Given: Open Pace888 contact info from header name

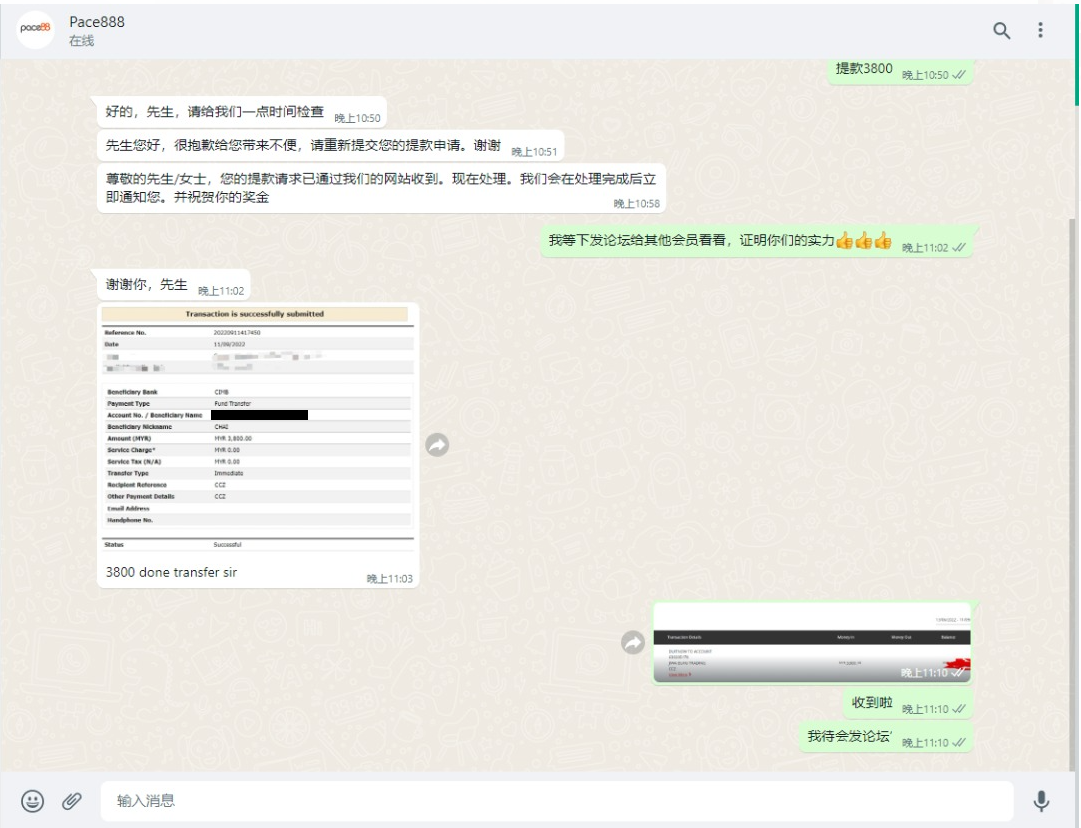Looking at the screenshot, I should tap(97, 22).
